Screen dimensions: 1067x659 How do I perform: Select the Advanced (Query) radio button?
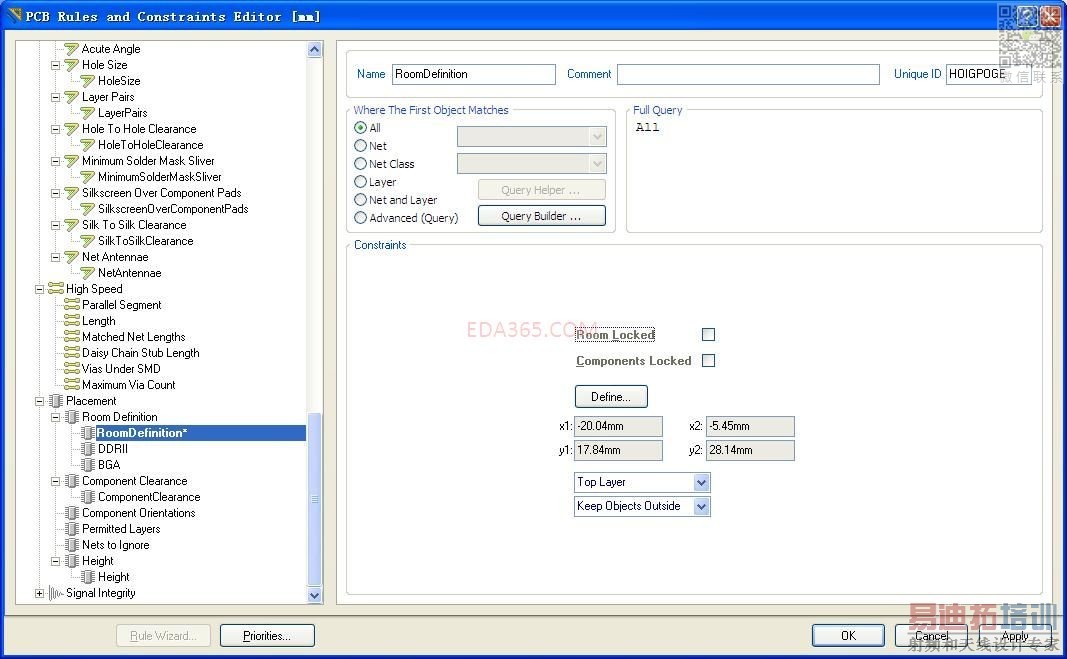click(x=361, y=218)
